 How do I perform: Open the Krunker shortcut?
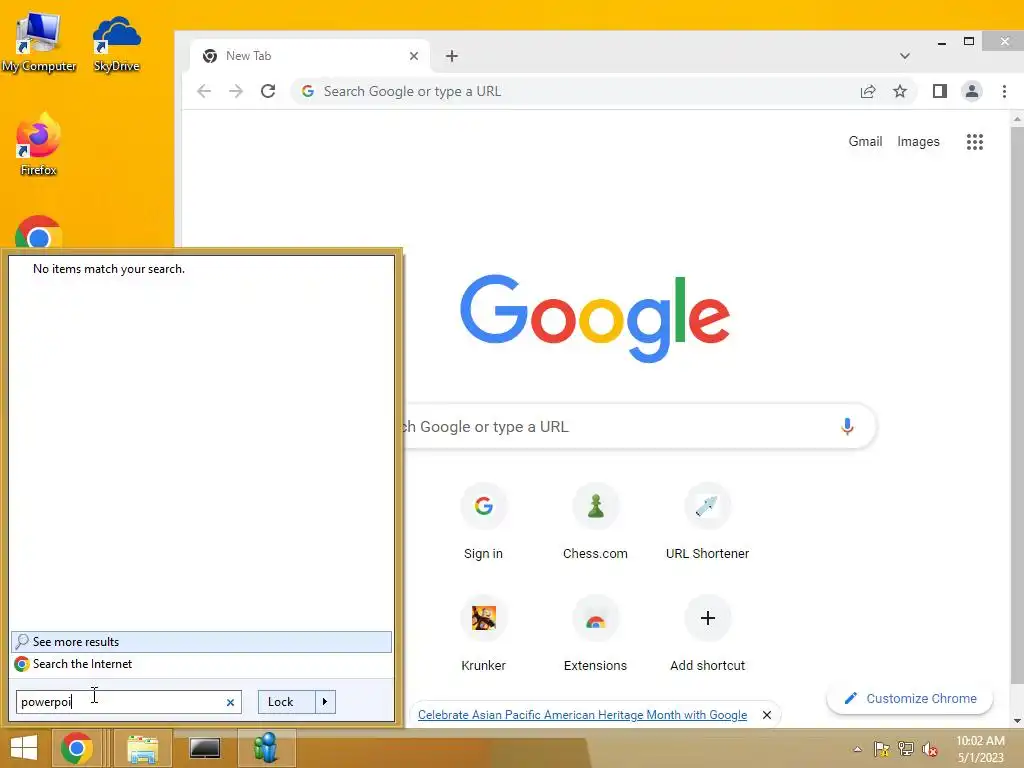483,633
